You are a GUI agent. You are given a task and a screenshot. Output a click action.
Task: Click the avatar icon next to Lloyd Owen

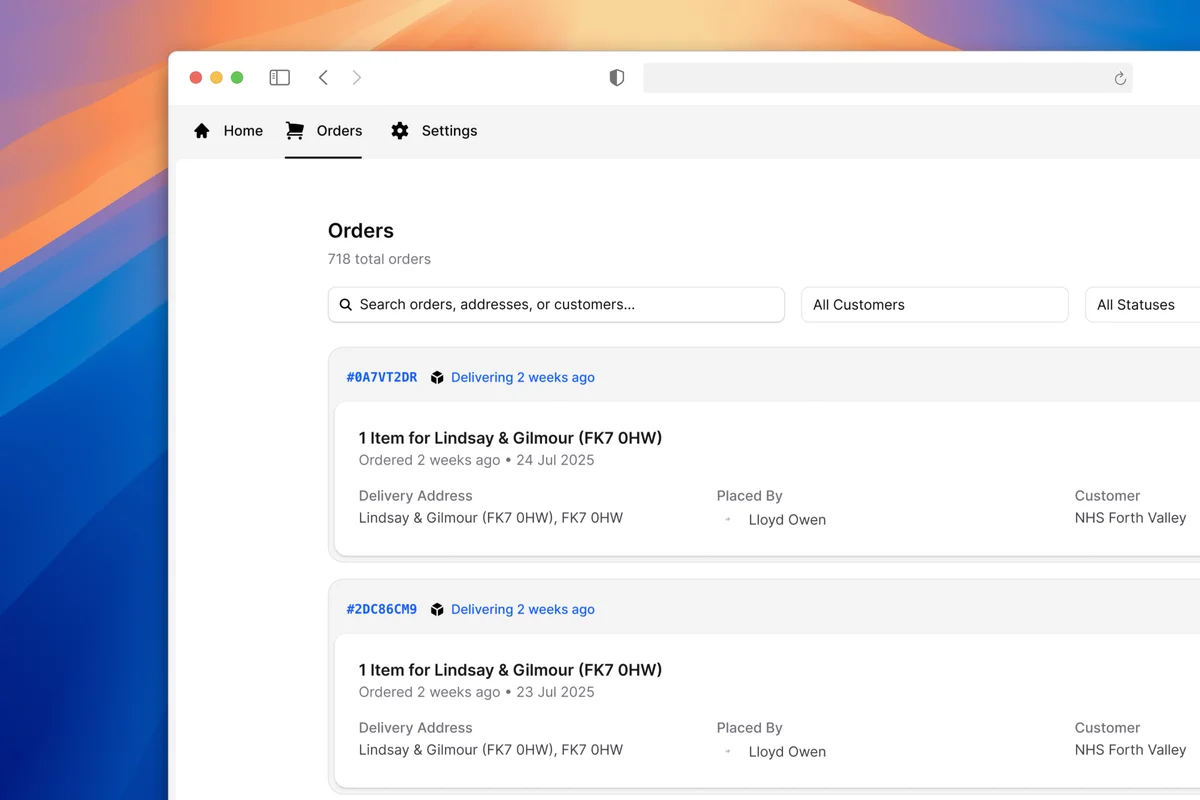pyautogui.click(x=728, y=519)
